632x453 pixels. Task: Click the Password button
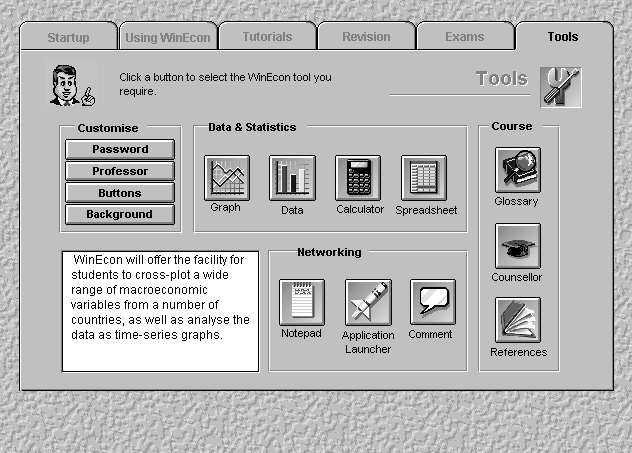coord(120,149)
